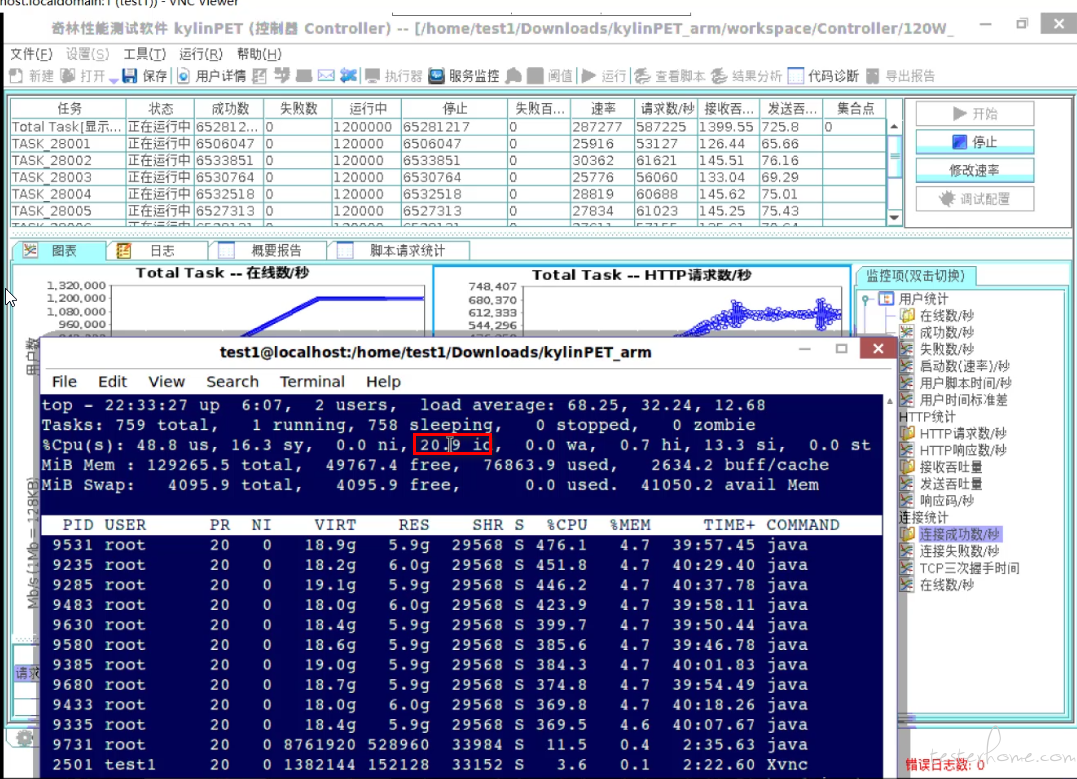
Task: Click the 执行器 monitor icon in toolbar
Action: pyautogui.click(x=372, y=76)
